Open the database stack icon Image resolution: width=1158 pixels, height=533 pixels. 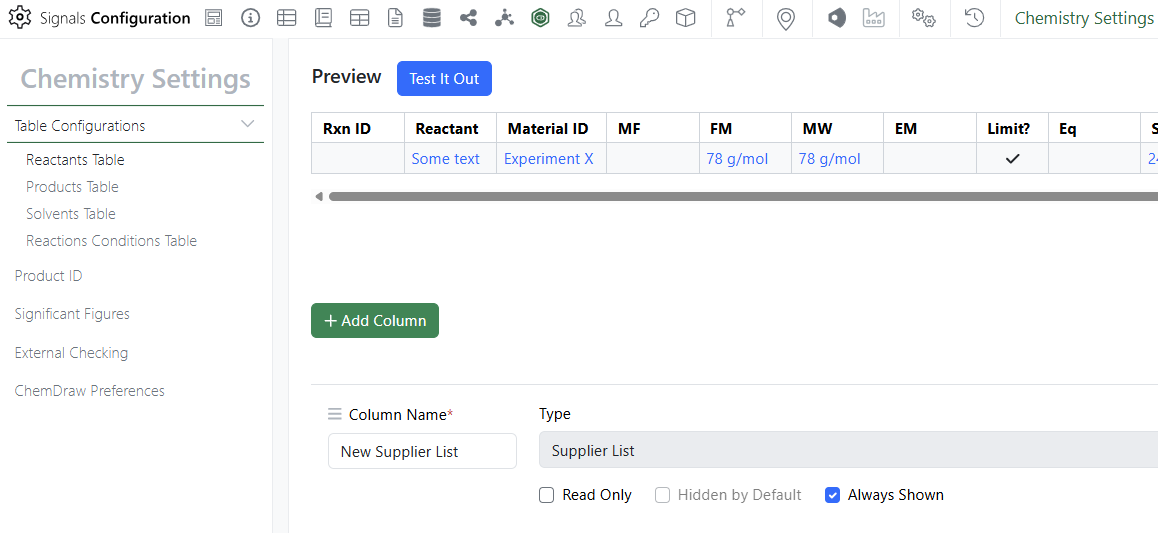click(x=431, y=18)
